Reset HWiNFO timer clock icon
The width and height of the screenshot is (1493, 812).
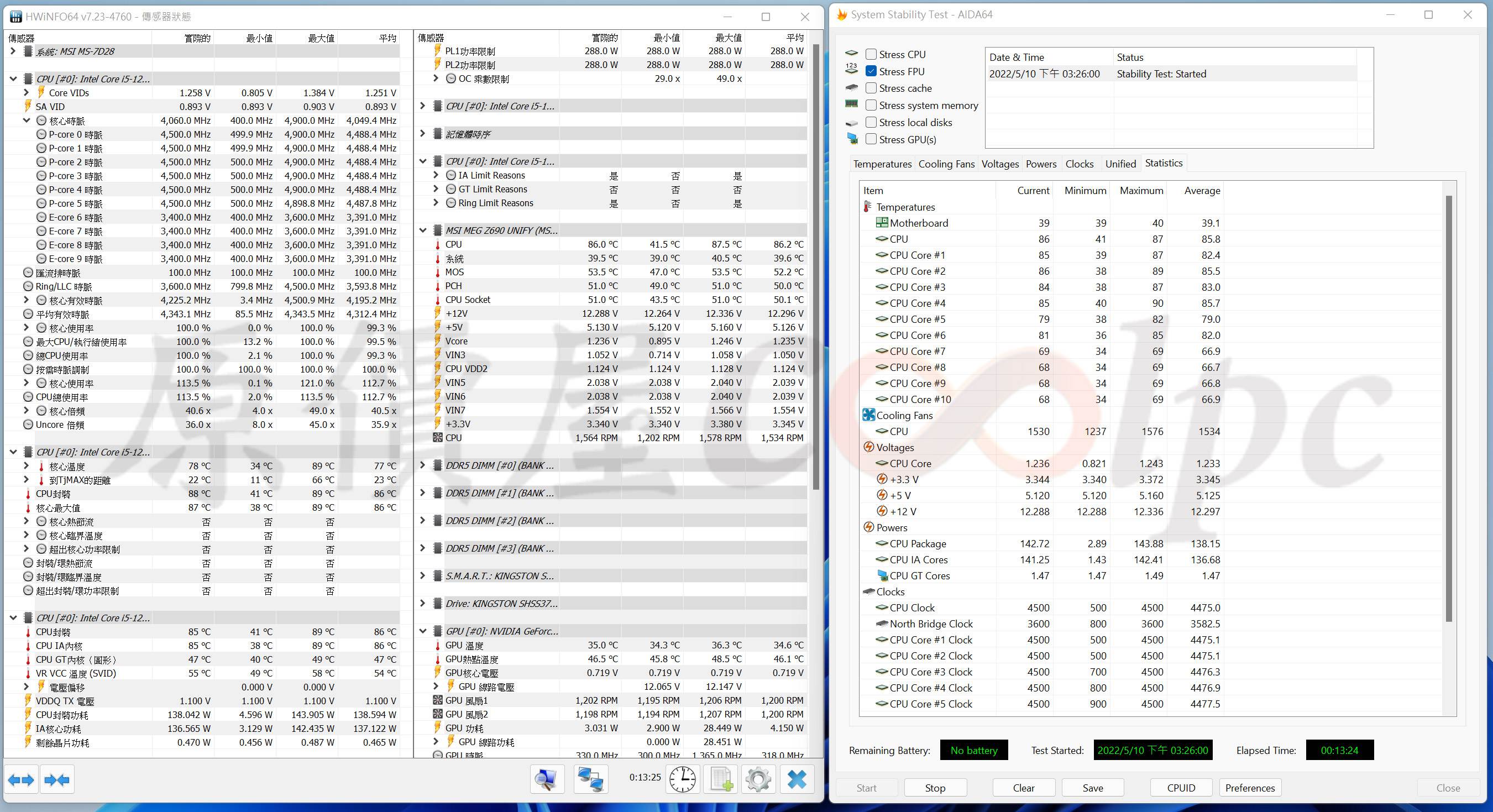tap(683, 779)
